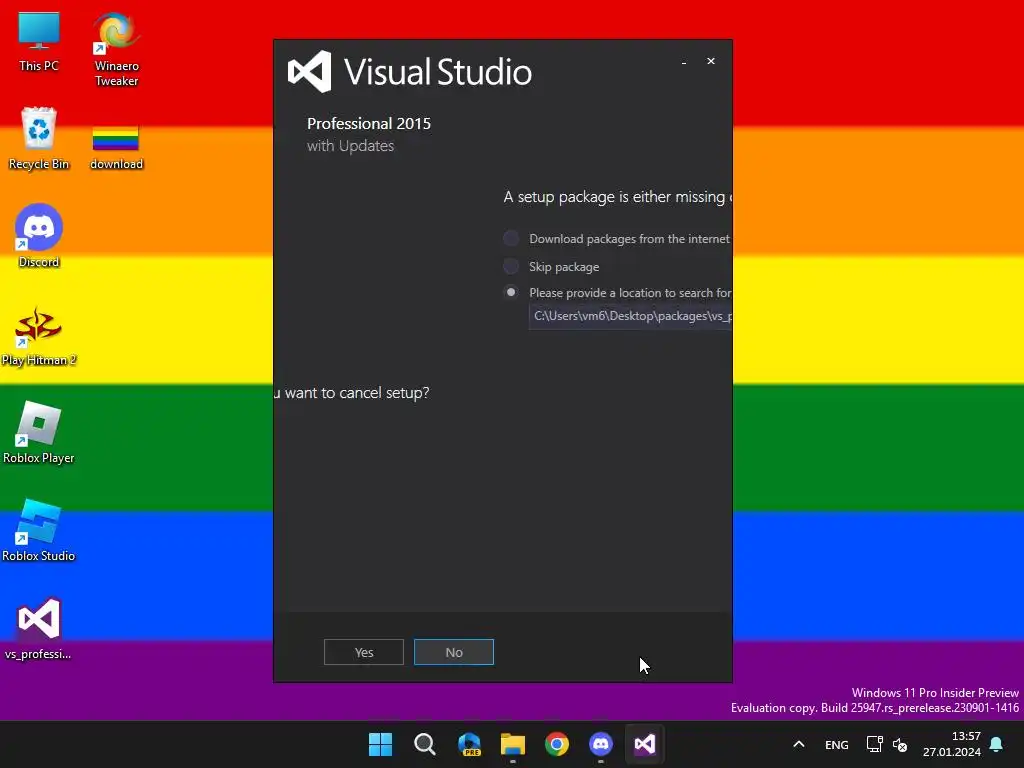The width and height of the screenshot is (1024, 768).
Task: Click 'Professional 2015' edition text
Action: (369, 123)
